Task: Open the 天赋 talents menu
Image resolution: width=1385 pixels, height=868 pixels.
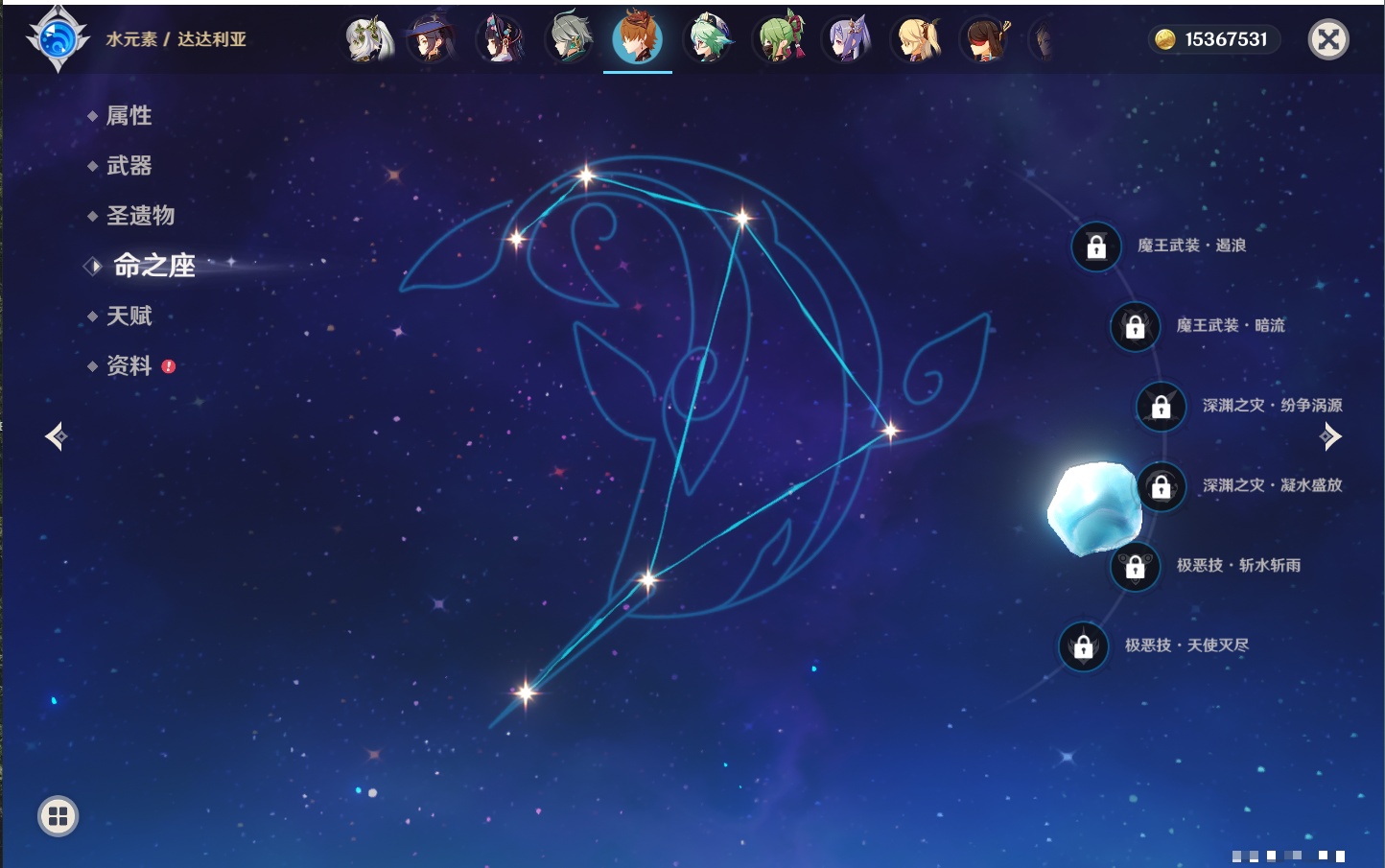Action: [x=129, y=316]
